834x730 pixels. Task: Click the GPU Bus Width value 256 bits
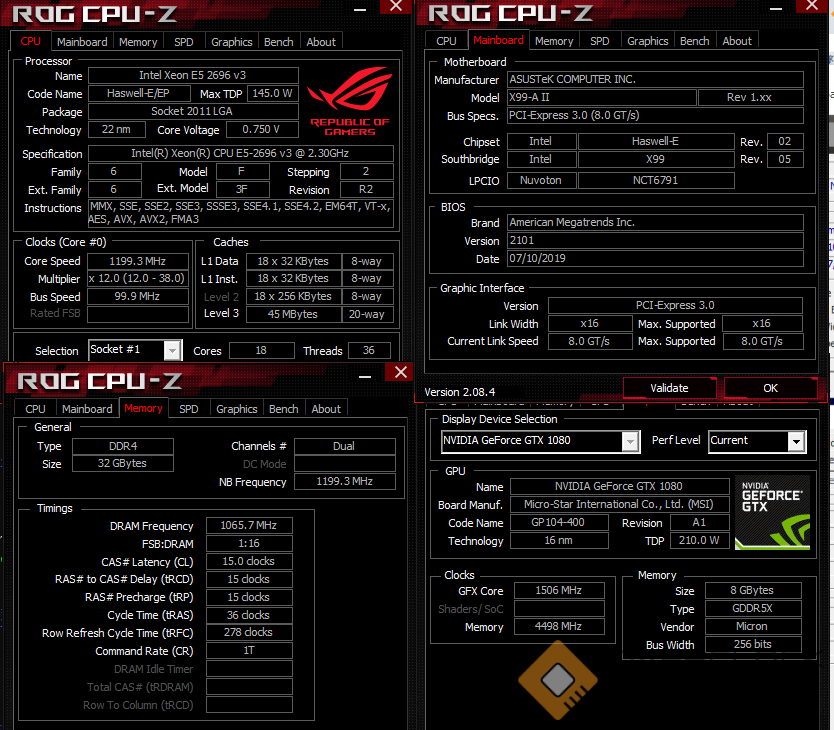(x=753, y=644)
